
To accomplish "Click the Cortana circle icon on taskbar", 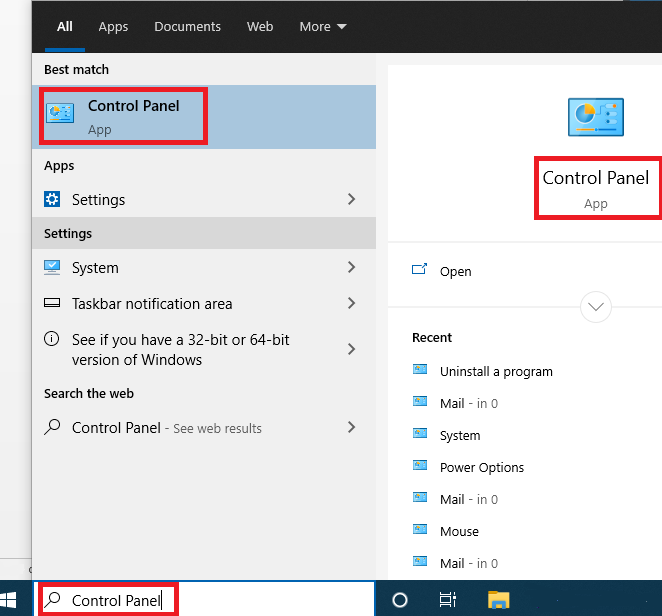I will [399, 600].
